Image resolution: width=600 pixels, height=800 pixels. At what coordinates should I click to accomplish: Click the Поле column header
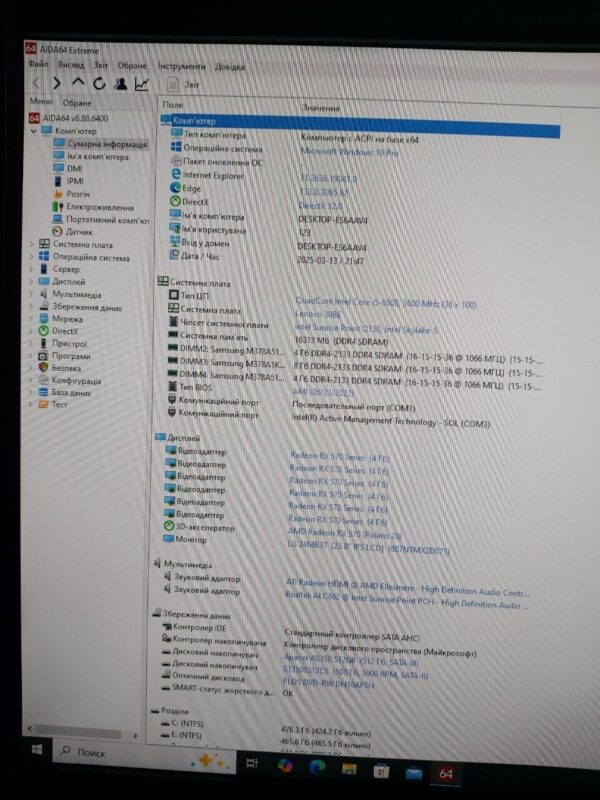(x=172, y=105)
